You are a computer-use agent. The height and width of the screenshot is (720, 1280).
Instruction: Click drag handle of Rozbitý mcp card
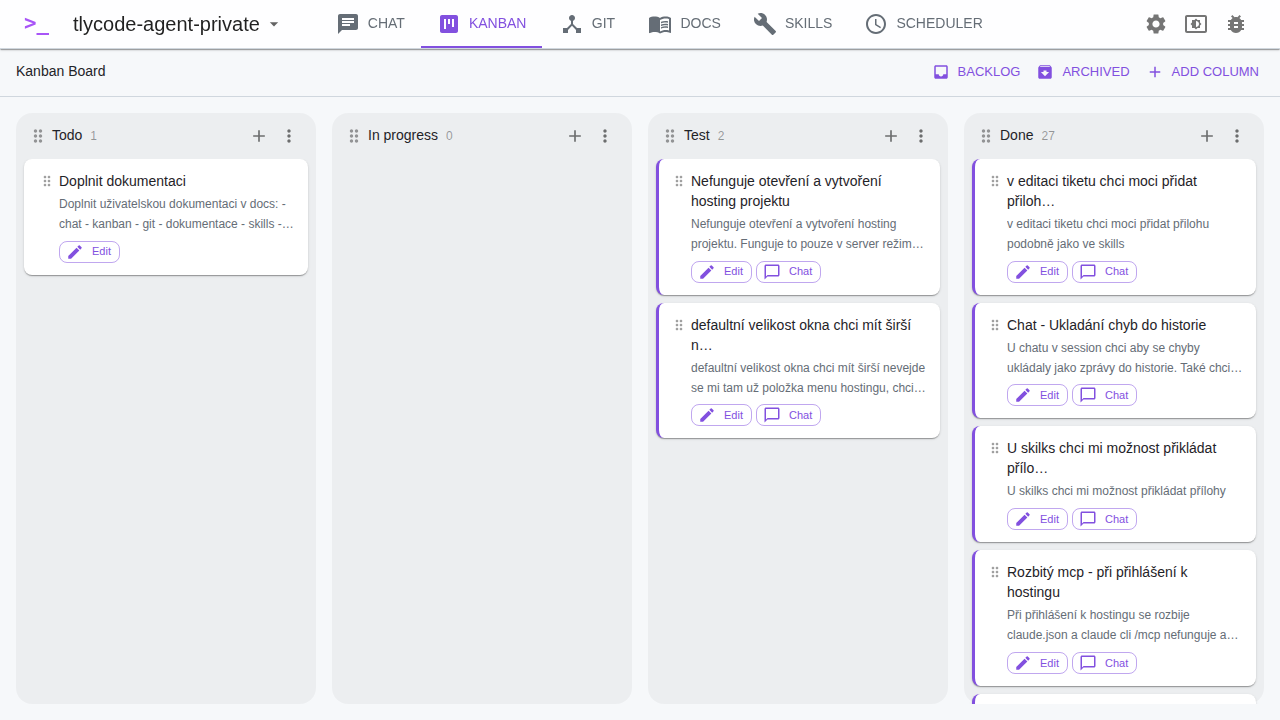[995, 572]
